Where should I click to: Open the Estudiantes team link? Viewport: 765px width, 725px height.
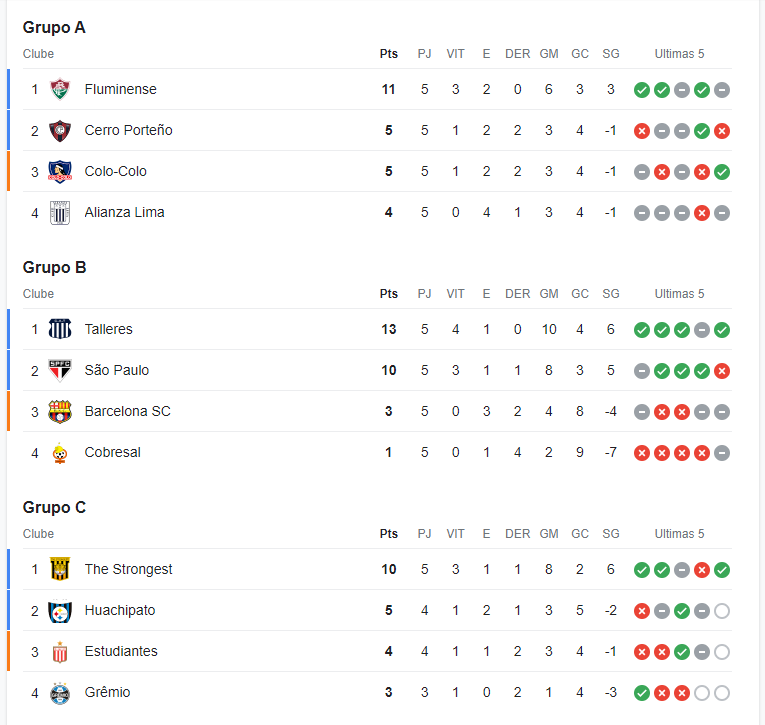click(121, 651)
